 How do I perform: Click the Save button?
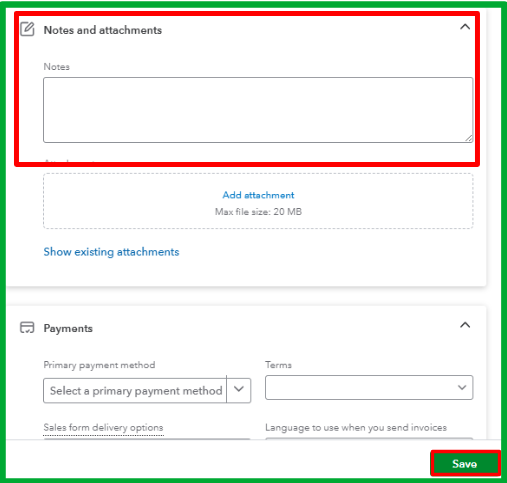click(x=465, y=464)
